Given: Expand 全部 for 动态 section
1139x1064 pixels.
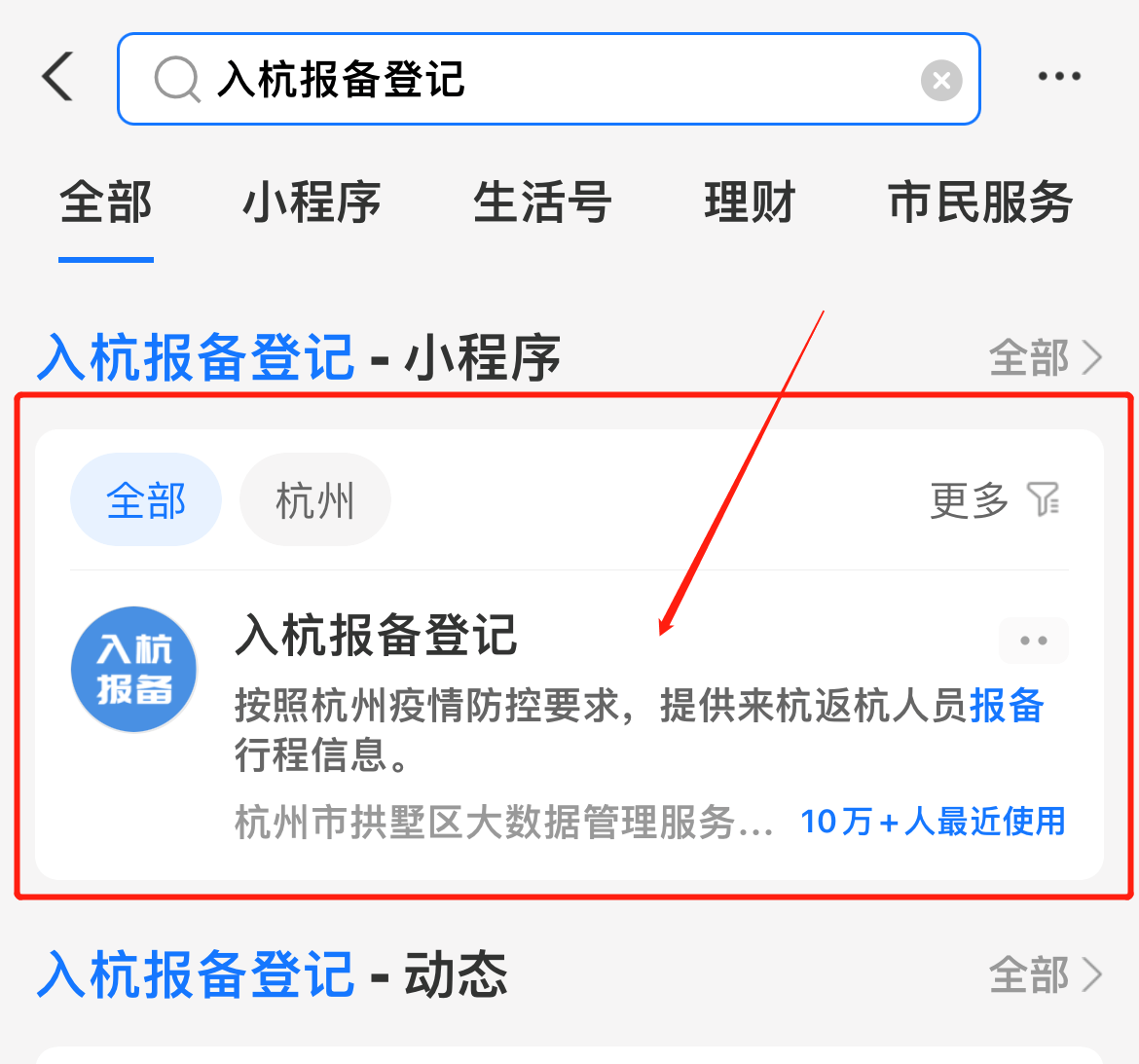Looking at the screenshot, I should pos(1046,974).
